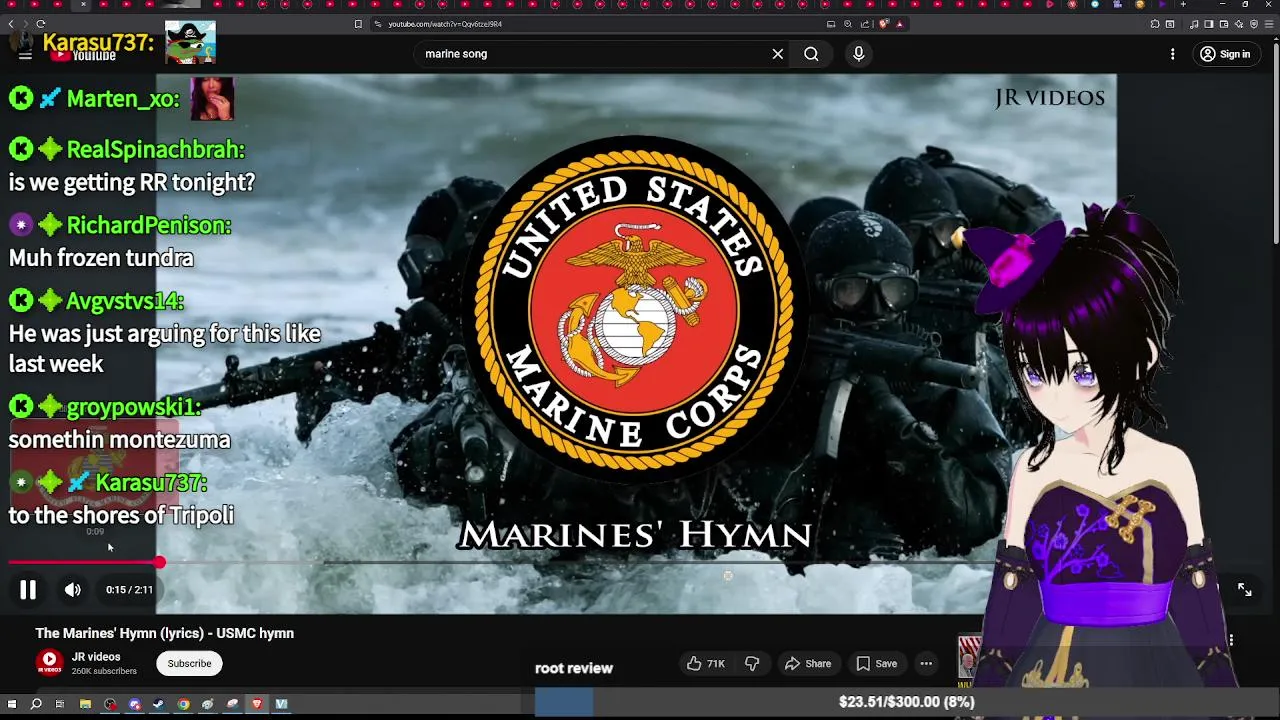Click the donation goal '$23.51/$300.00 (8%)' bar
The image size is (1280, 720).
tap(906, 702)
